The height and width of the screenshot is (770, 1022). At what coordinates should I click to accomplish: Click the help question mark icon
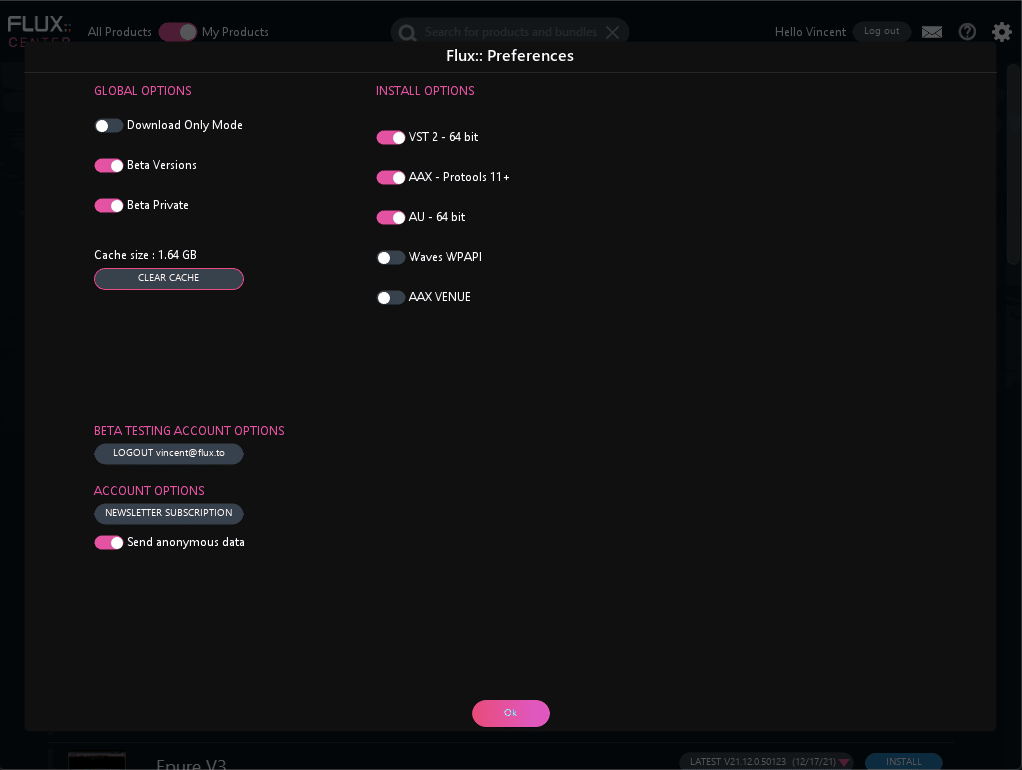(967, 32)
